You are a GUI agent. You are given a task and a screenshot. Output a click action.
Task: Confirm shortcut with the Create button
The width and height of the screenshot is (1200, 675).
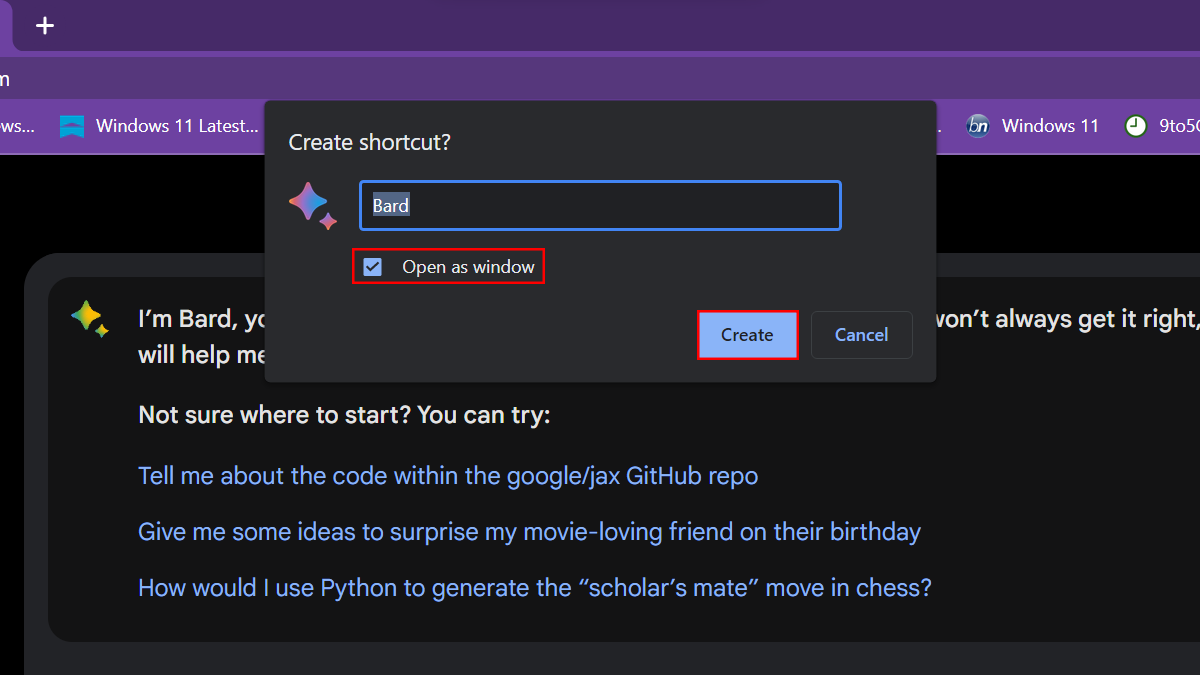point(747,335)
